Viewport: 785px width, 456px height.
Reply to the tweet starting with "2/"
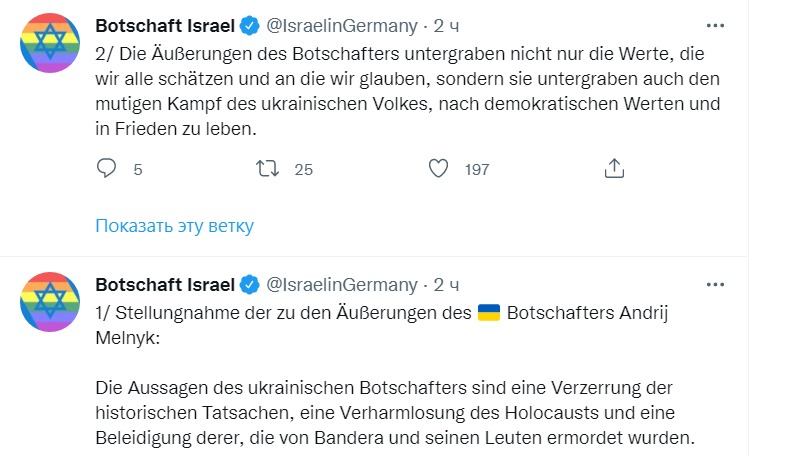(x=107, y=169)
